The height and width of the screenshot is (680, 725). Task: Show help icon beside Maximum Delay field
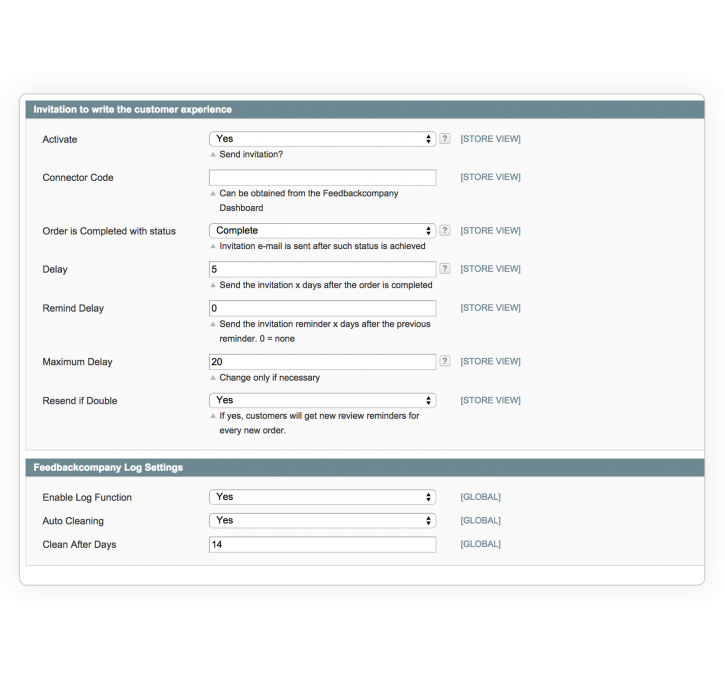pyautogui.click(x=444, y=361)
